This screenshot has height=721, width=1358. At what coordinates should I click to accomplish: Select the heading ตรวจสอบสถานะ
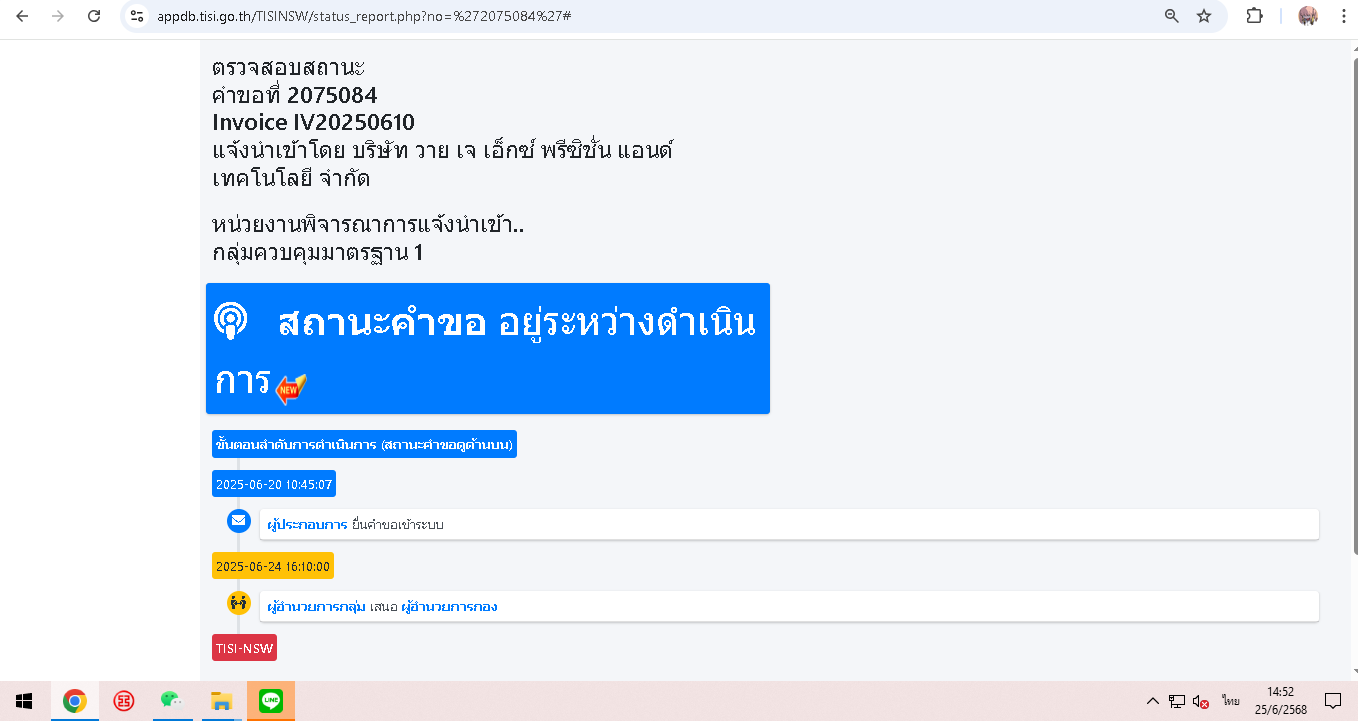[x=289, y=68]
